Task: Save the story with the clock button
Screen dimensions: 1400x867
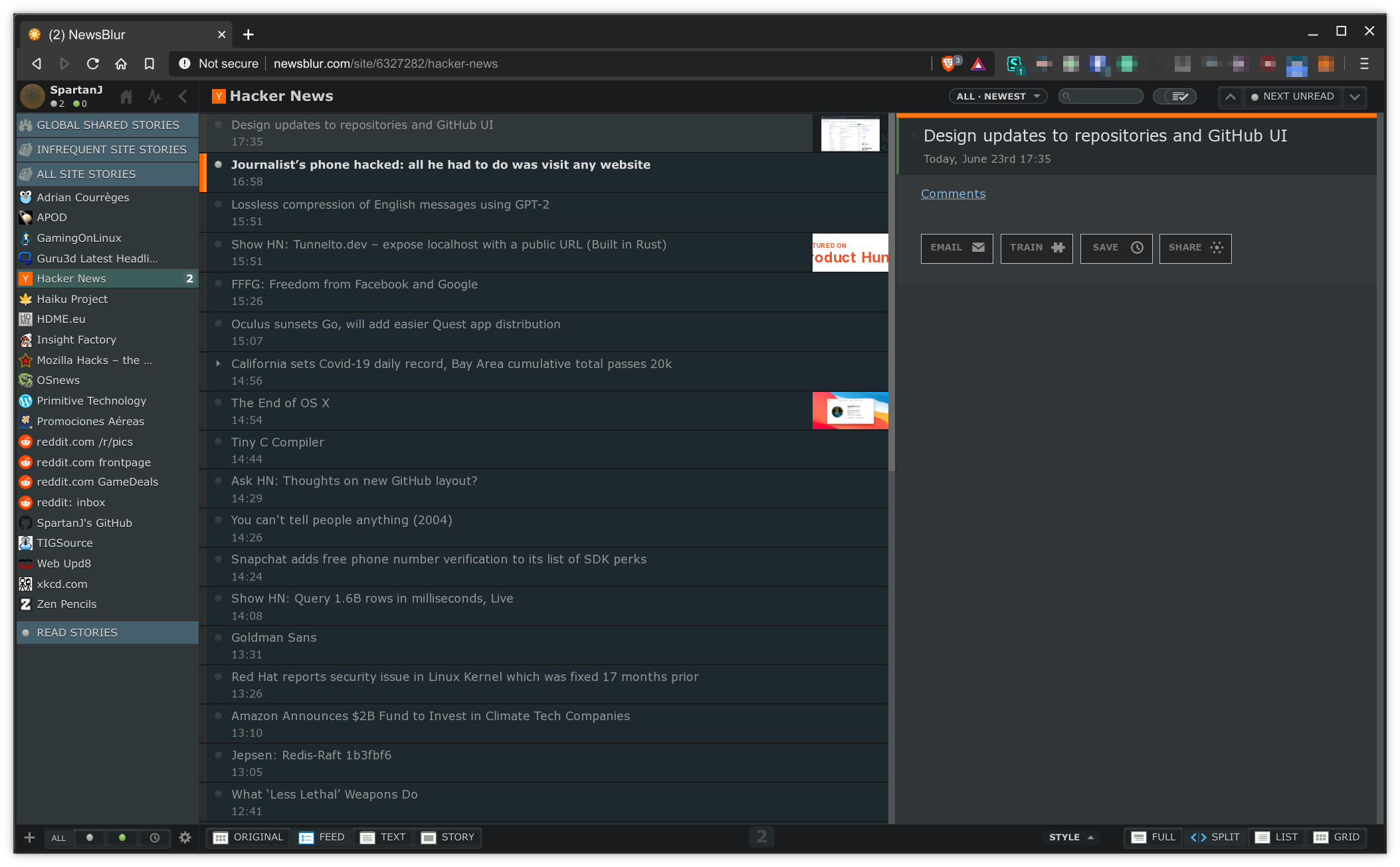Action: pyautogui.click(x=1116, y=248)
